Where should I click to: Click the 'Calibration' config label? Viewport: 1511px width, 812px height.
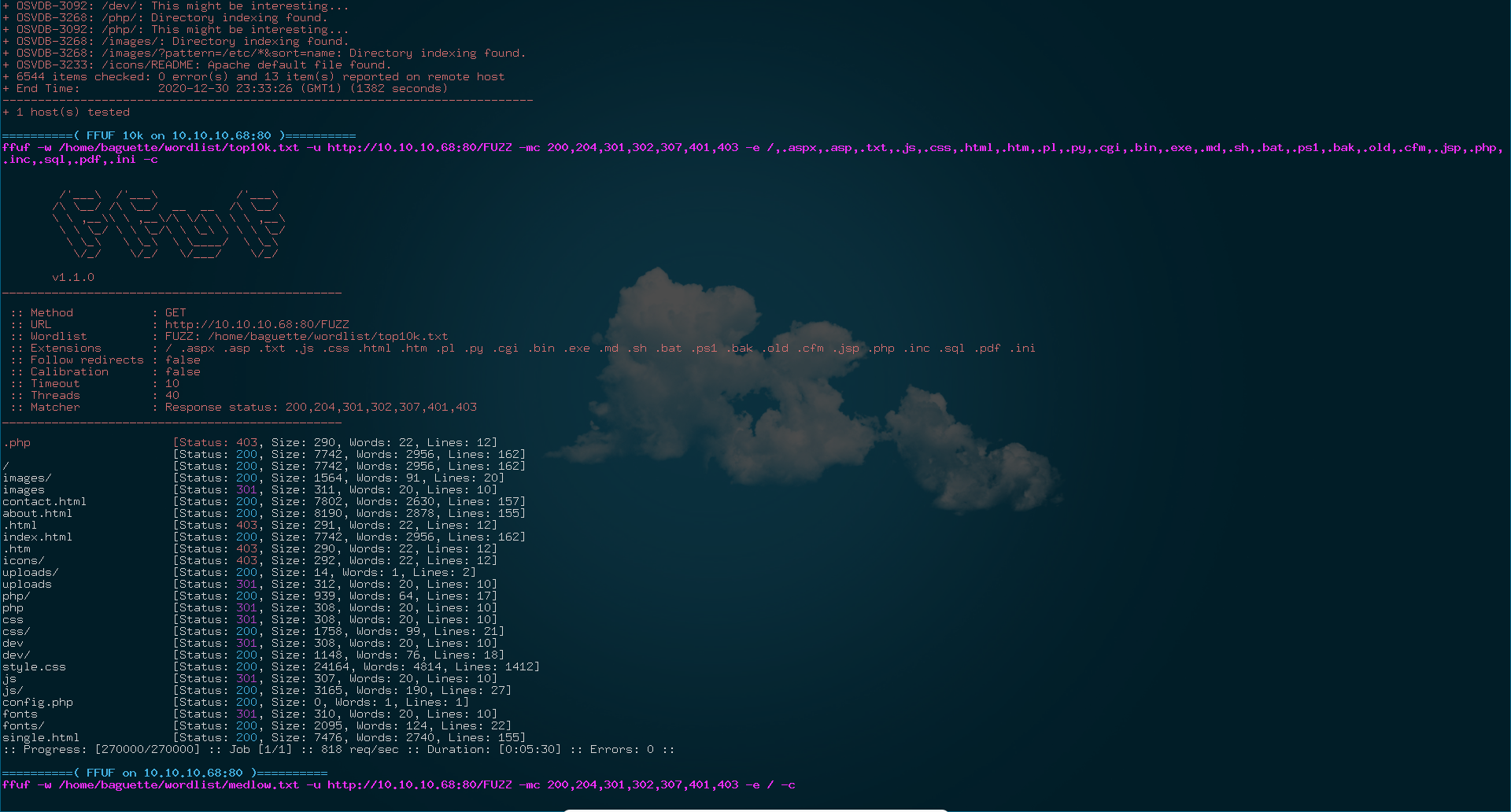(69, 372)
